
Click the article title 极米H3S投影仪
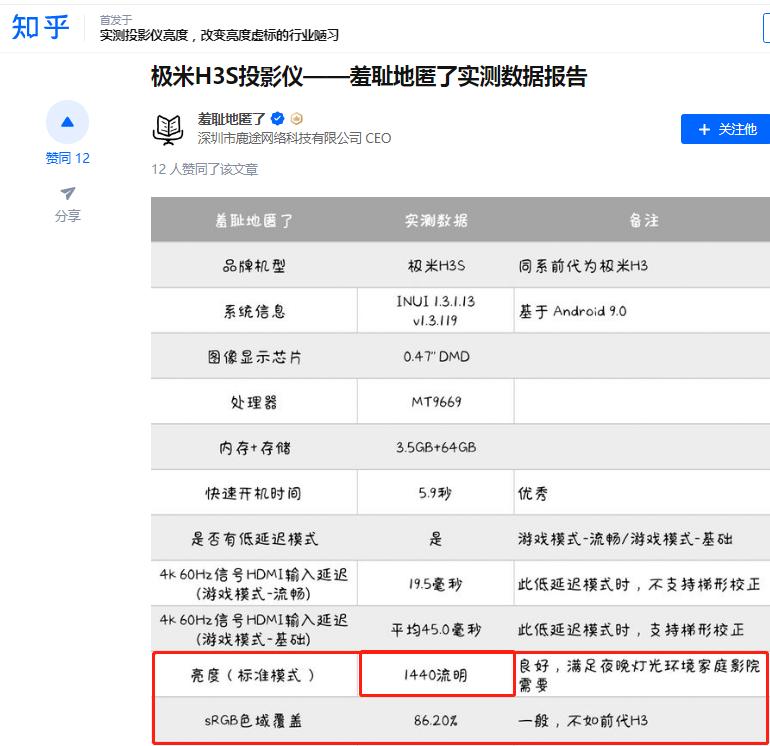(x=369, y=77)
